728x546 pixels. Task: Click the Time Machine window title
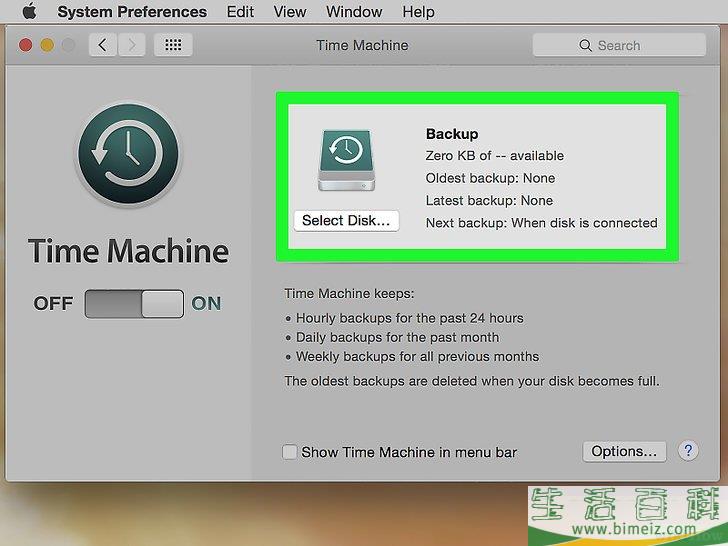click(363, 46)
